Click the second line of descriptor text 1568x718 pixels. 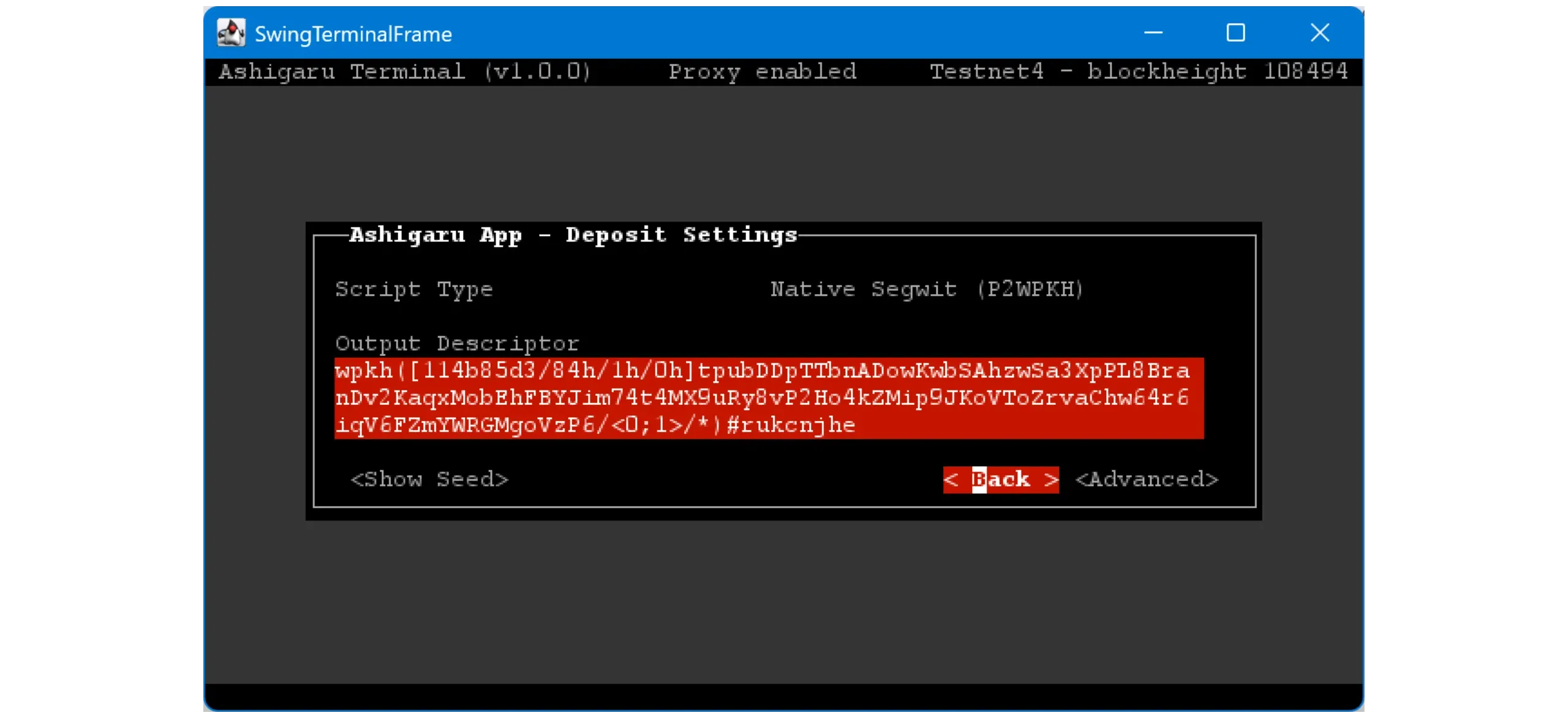762,398
